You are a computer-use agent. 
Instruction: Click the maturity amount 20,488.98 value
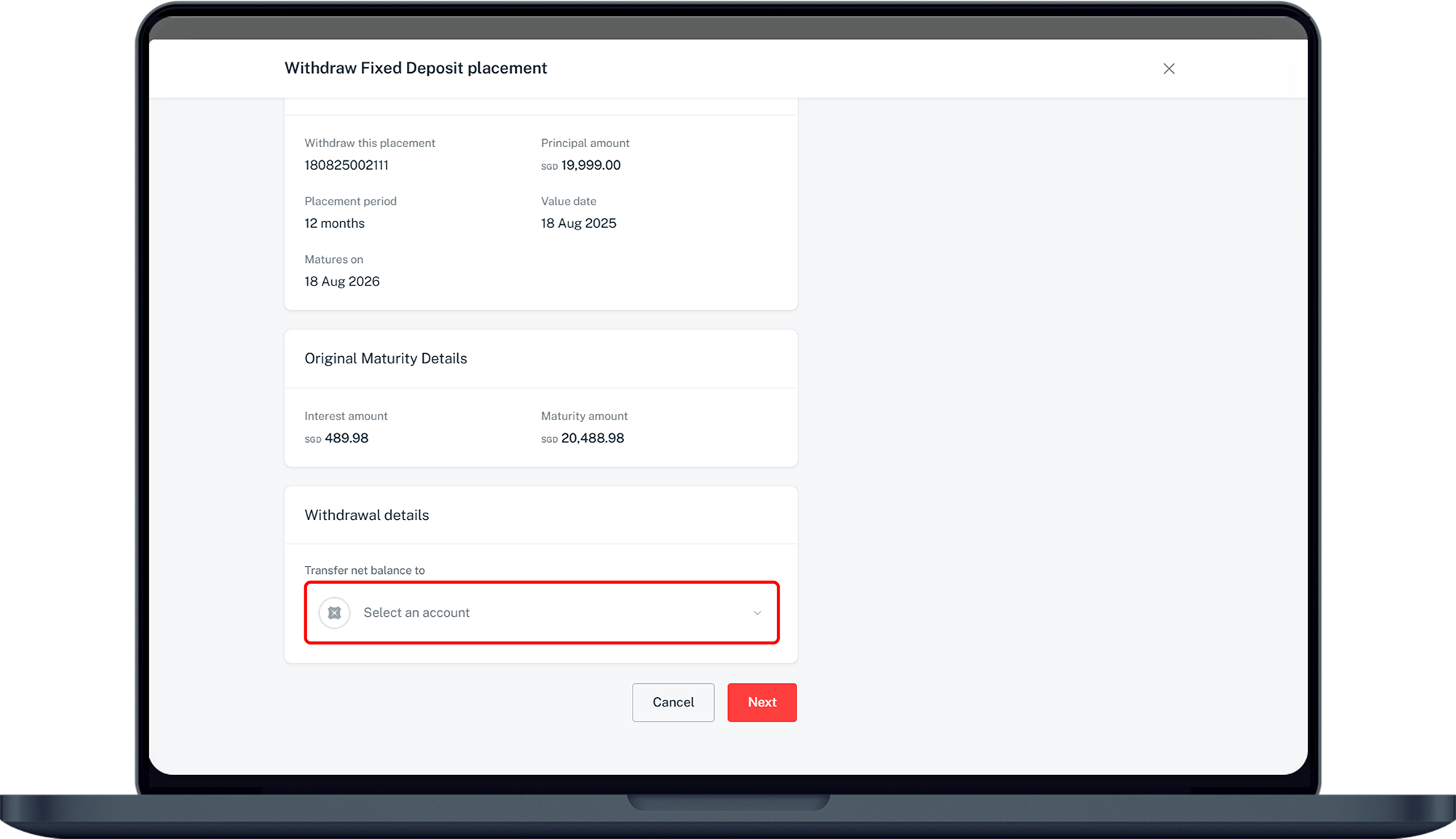tap(592, 438)
